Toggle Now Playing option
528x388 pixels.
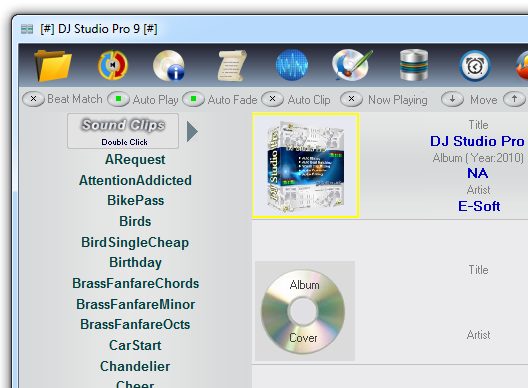[x=351, y=99]
